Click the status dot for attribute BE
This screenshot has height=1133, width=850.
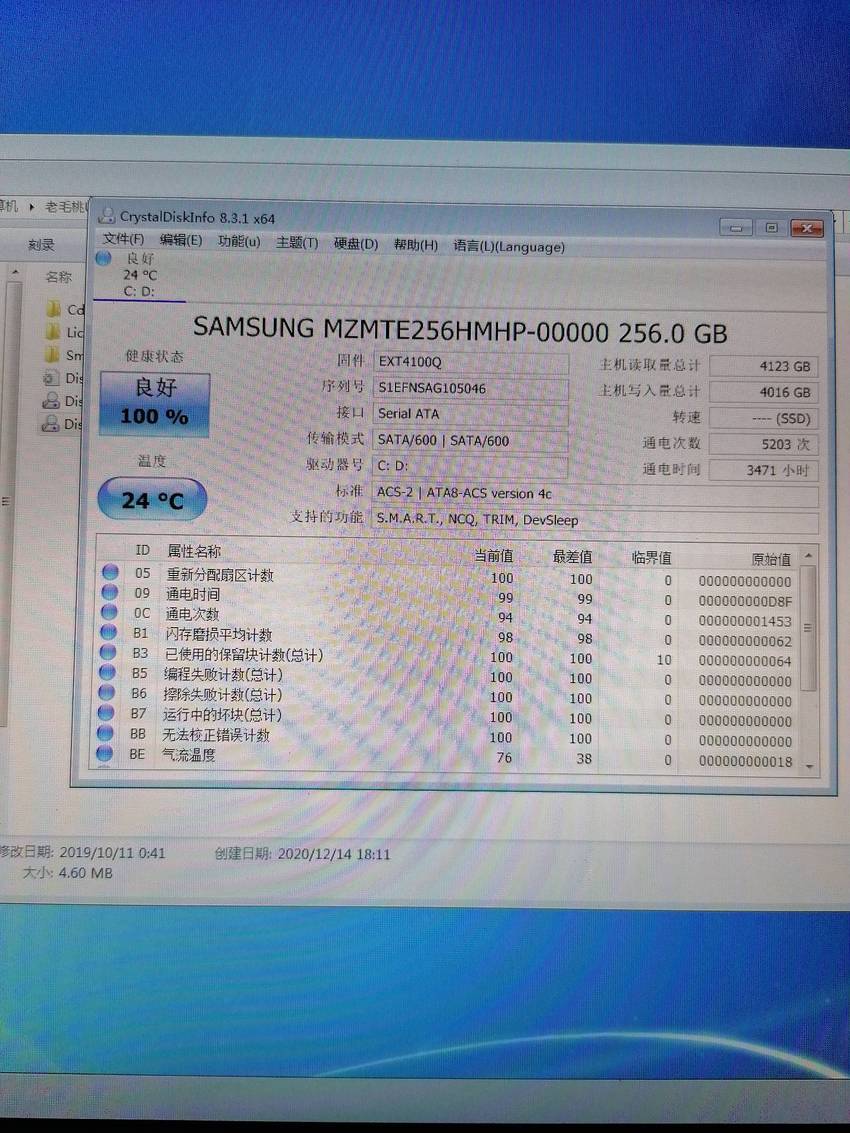click(104, 753)
